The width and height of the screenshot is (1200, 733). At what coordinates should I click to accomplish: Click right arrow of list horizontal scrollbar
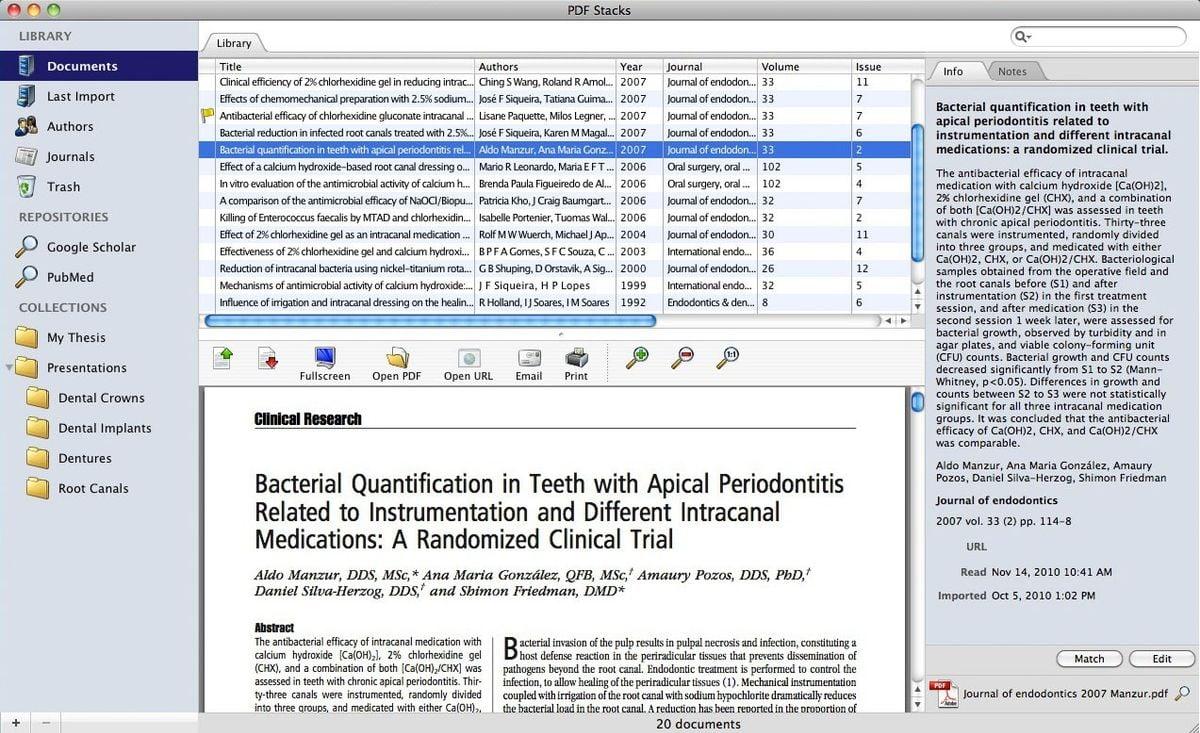(904, 321)
